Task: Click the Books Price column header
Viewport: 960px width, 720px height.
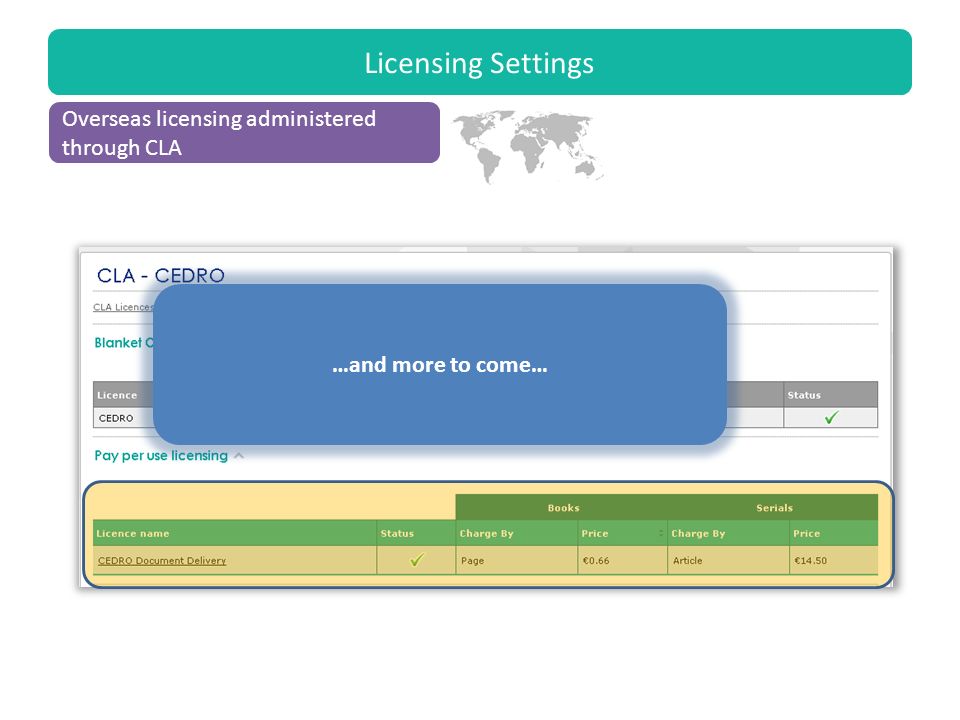Action: click(x=622, y=533)
